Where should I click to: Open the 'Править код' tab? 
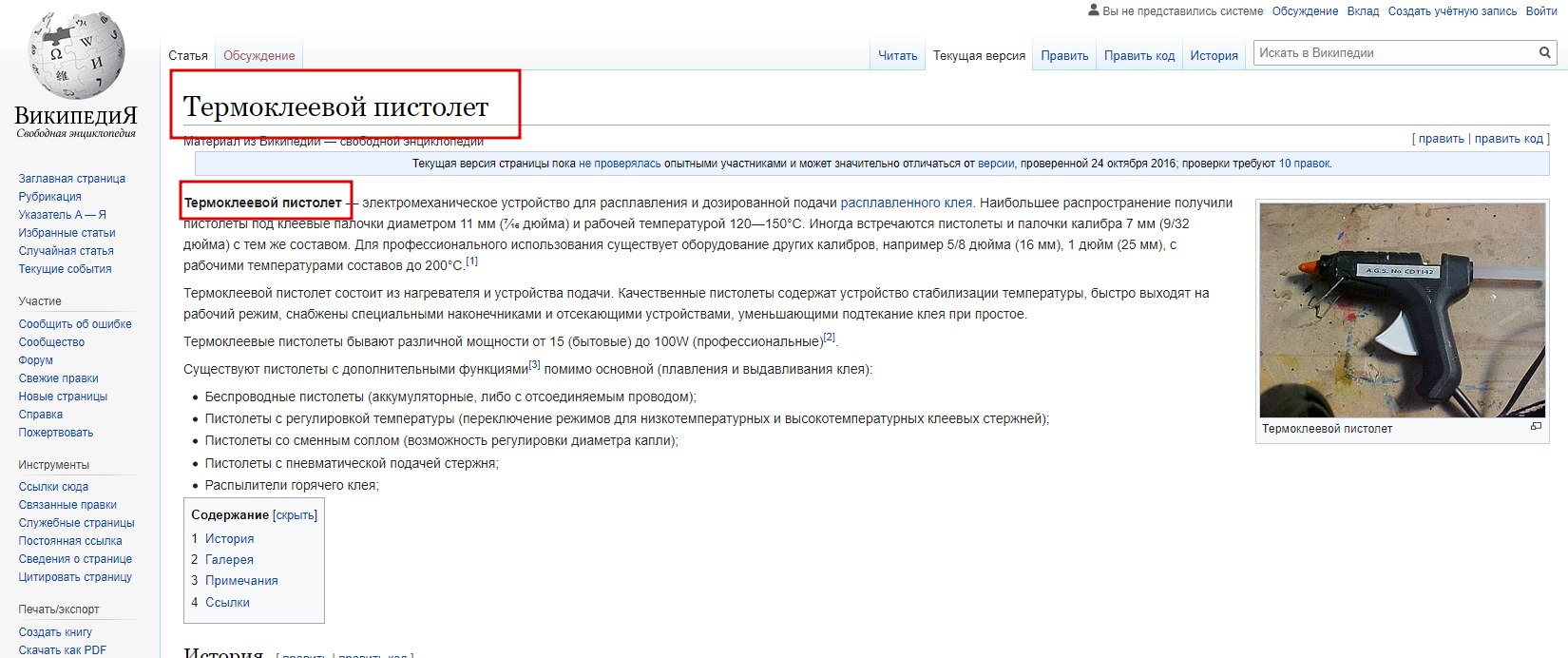click(1139, 55)
